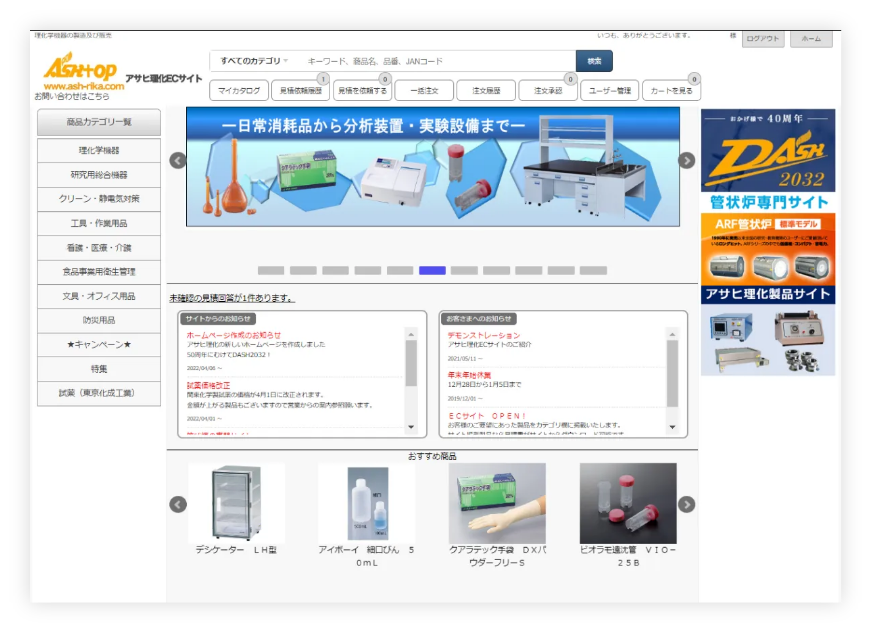Select 試薬(東京化成工業) category
The image size is (872, 633).
coord(99,393)
